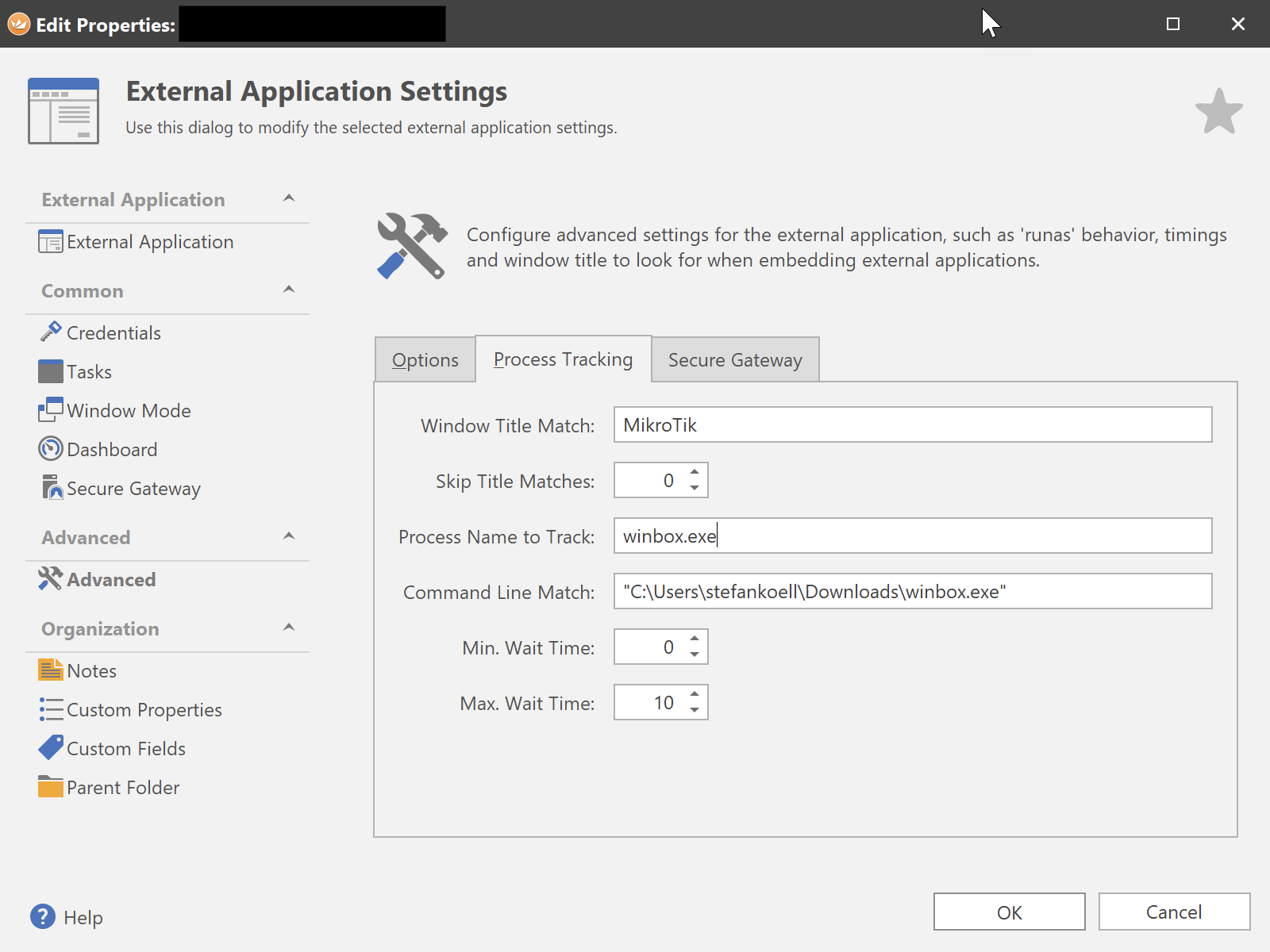Select Custom Properties list icon
The width and height of the screenshot is (1270, 952).
point(51,709)
